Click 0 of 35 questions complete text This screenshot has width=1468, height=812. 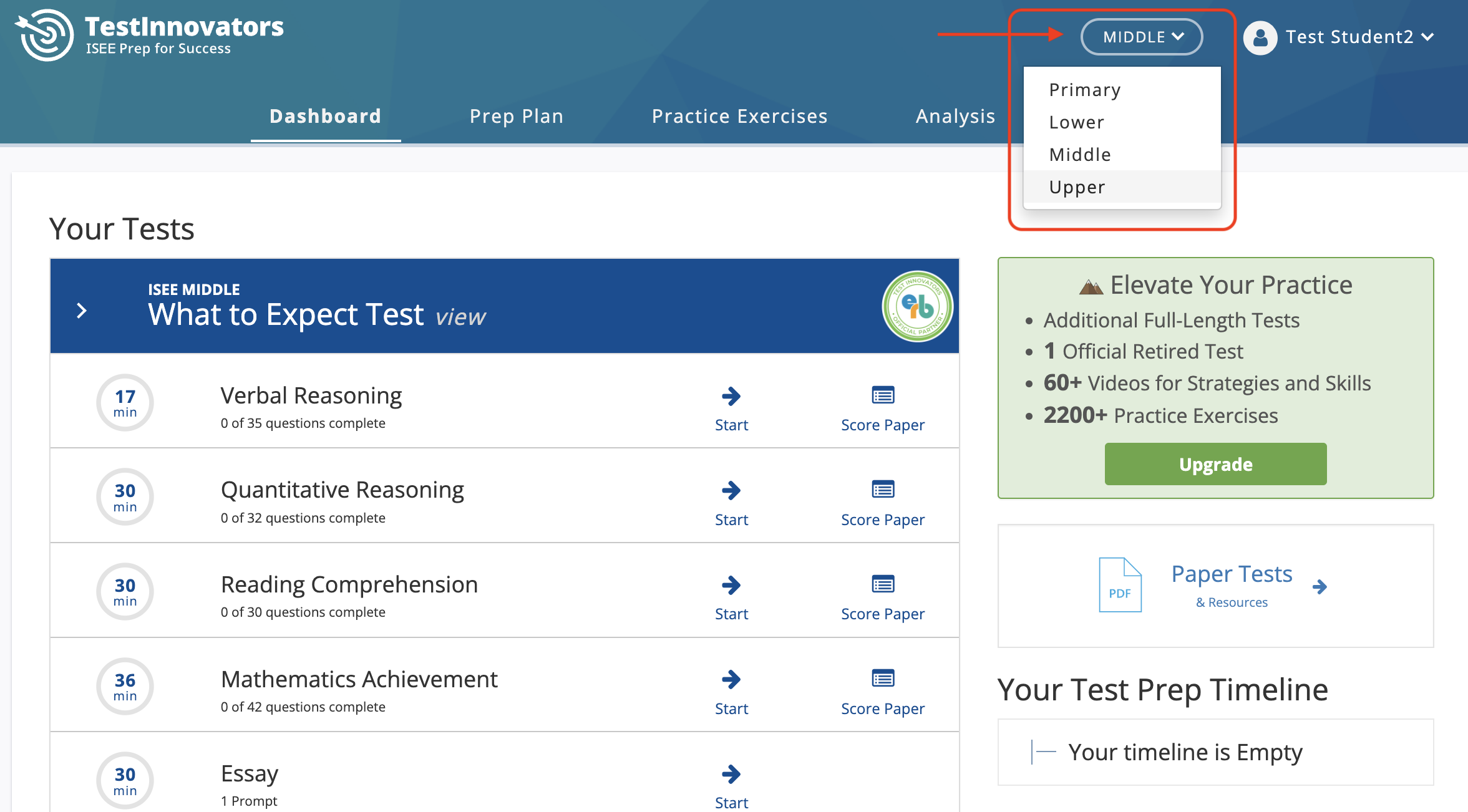point(303,423)
